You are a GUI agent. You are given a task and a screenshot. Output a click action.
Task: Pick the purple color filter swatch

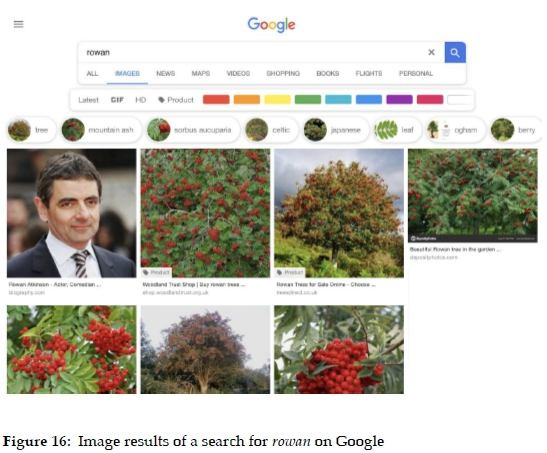(399, 100)
